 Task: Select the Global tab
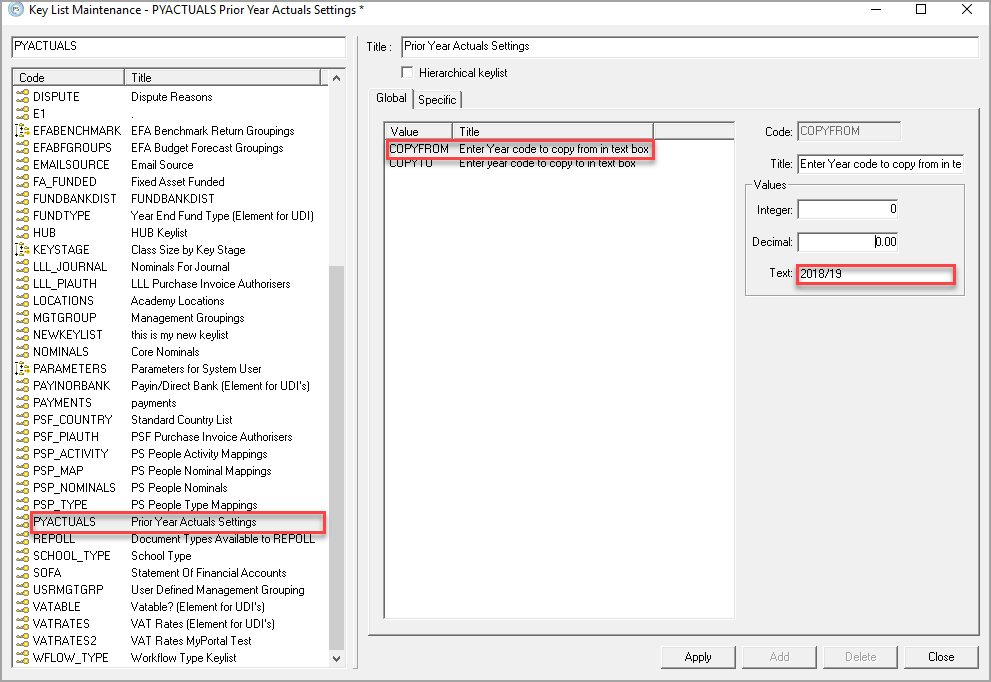(391, 98)
